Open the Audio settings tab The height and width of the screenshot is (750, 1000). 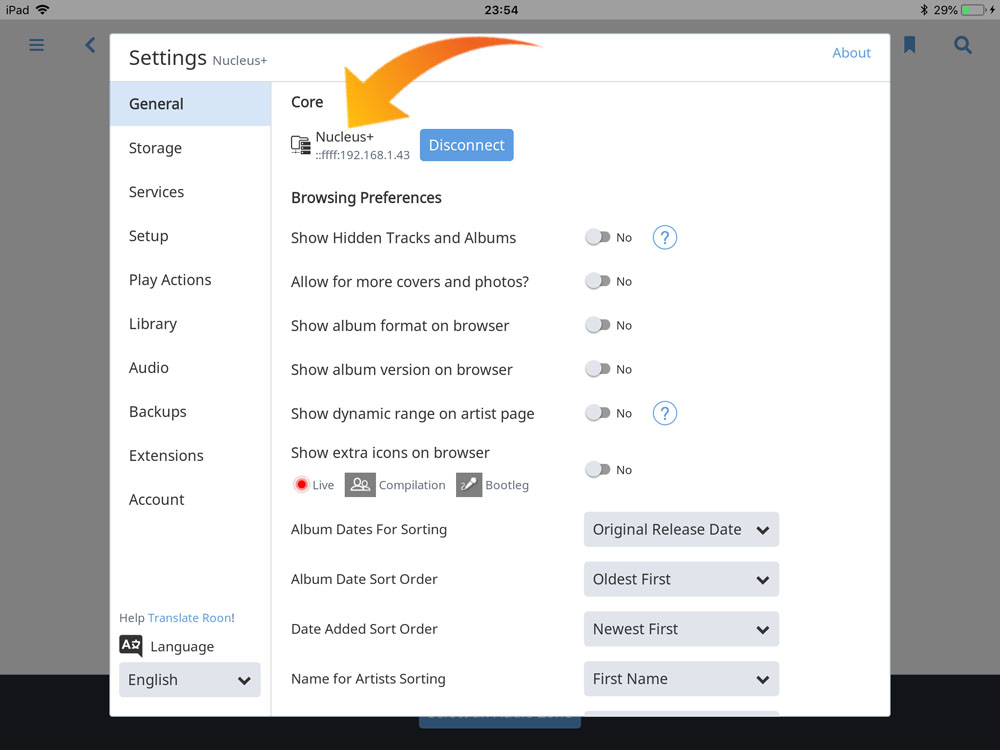pos(149,368)
